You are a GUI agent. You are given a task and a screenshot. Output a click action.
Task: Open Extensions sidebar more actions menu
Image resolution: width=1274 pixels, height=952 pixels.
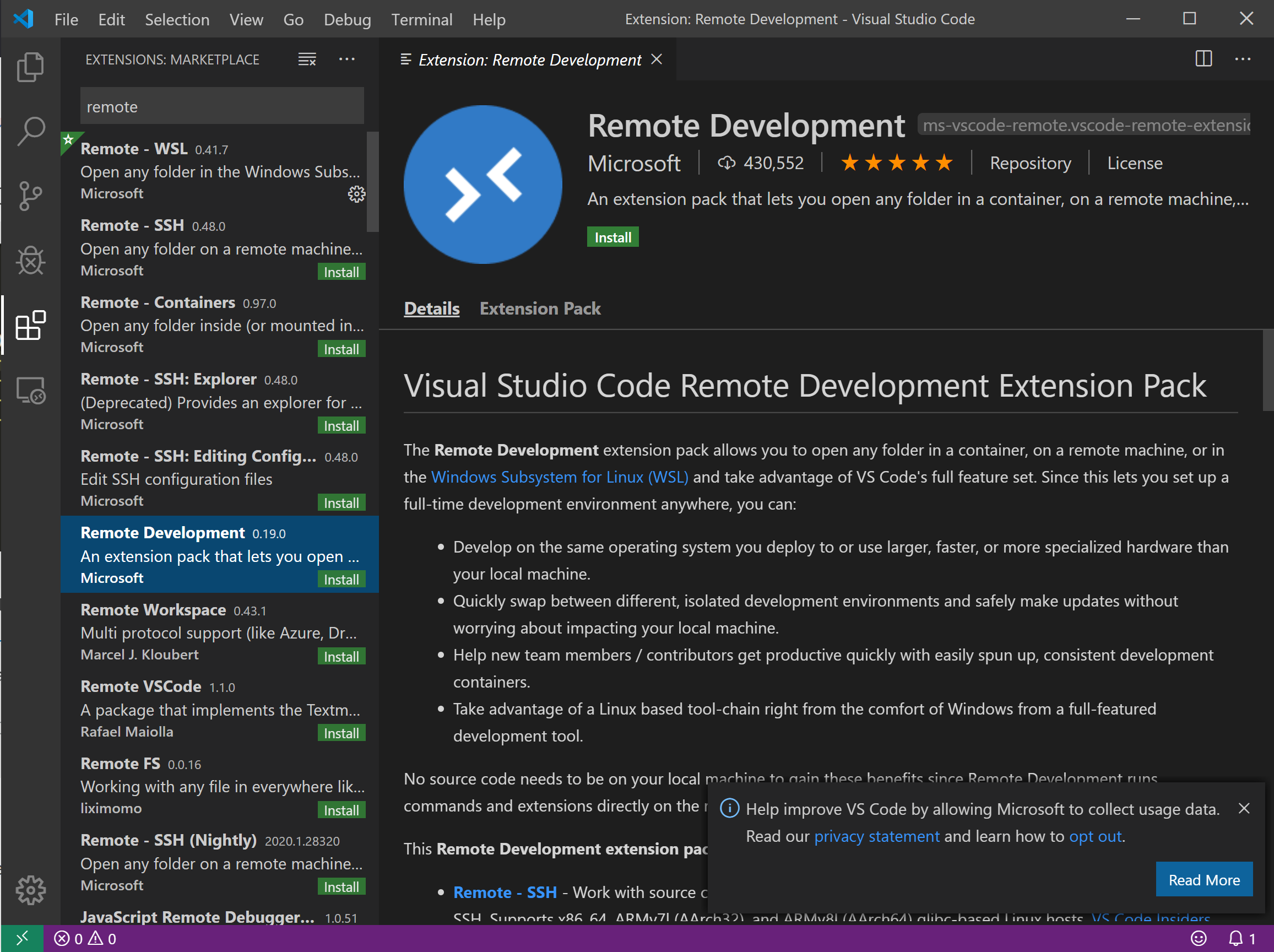pos(346,59)
